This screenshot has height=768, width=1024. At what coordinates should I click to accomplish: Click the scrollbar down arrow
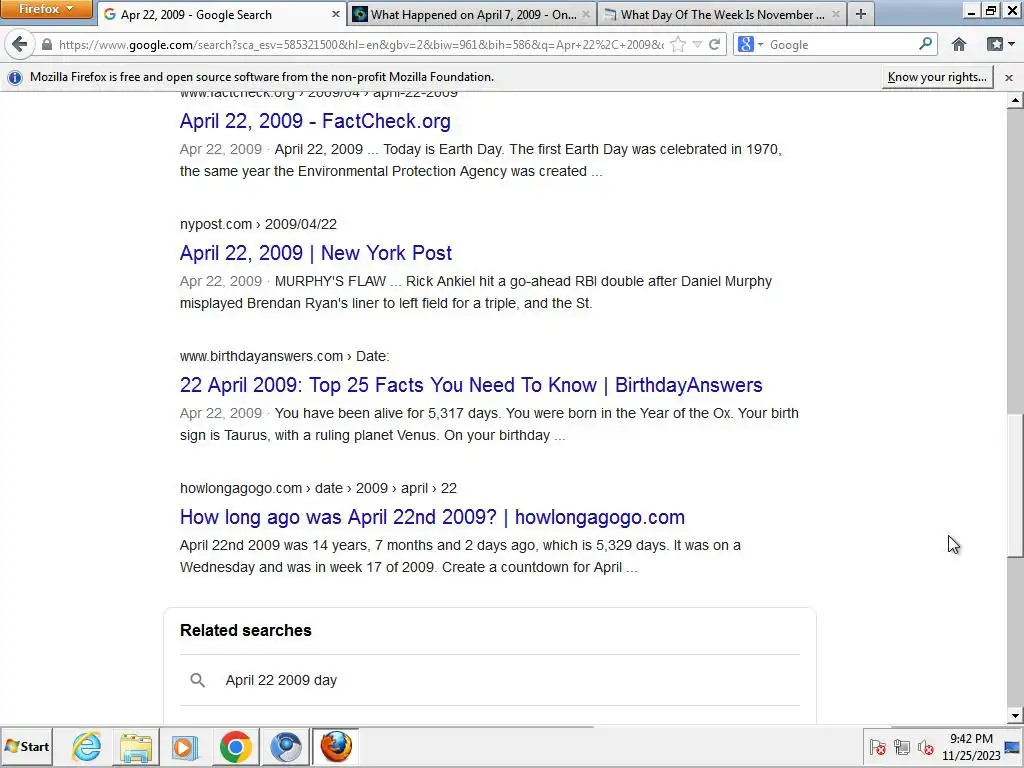coord(1015,715)
